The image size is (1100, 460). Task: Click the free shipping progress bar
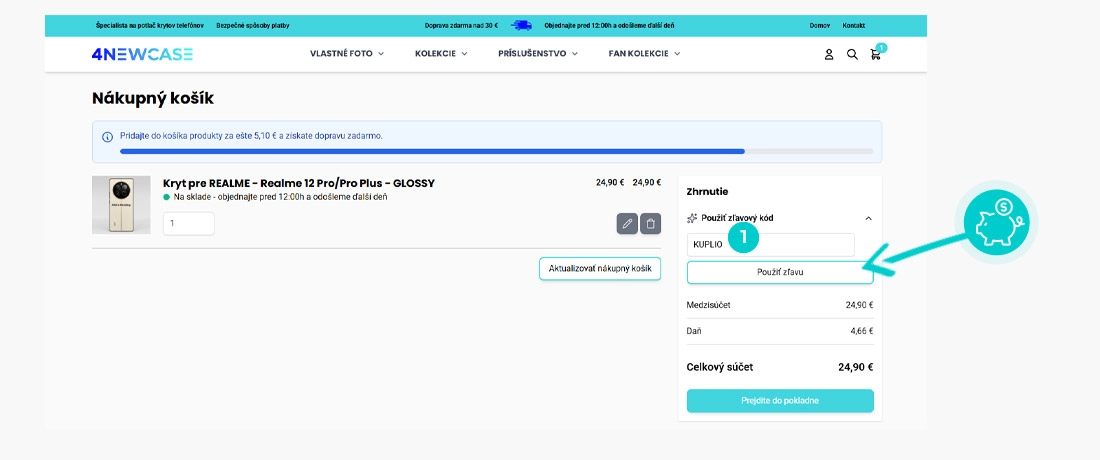coord(497,151)
